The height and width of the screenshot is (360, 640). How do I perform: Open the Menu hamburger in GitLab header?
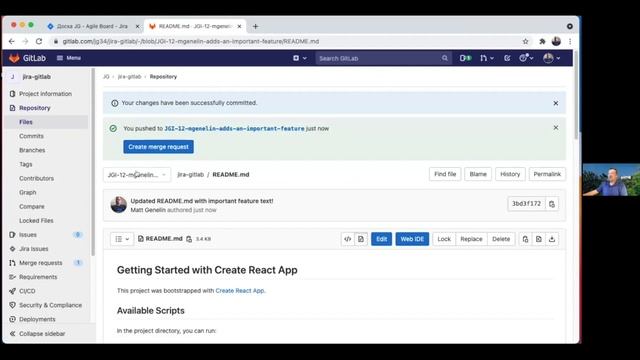pyautogui.click(x=69, y=58)
